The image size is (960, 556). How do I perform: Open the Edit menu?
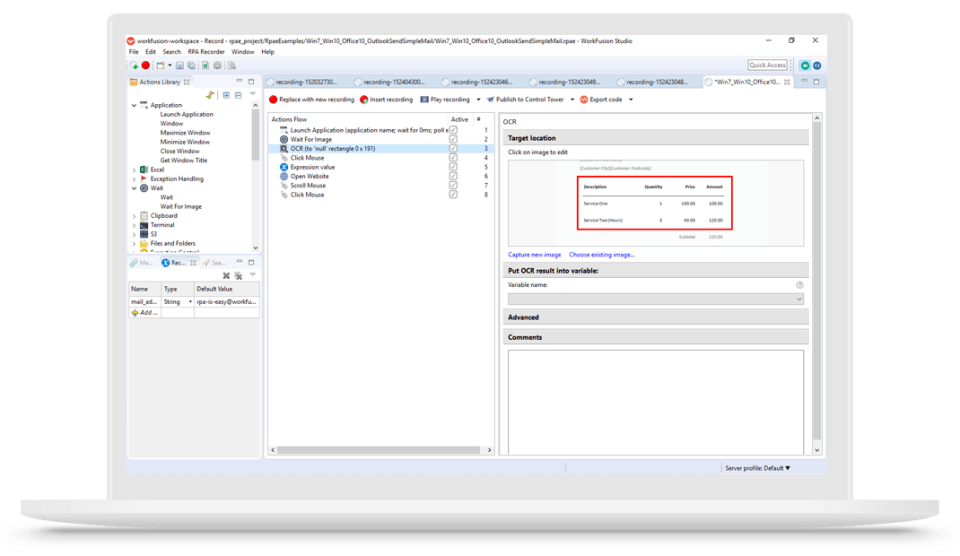150,52
